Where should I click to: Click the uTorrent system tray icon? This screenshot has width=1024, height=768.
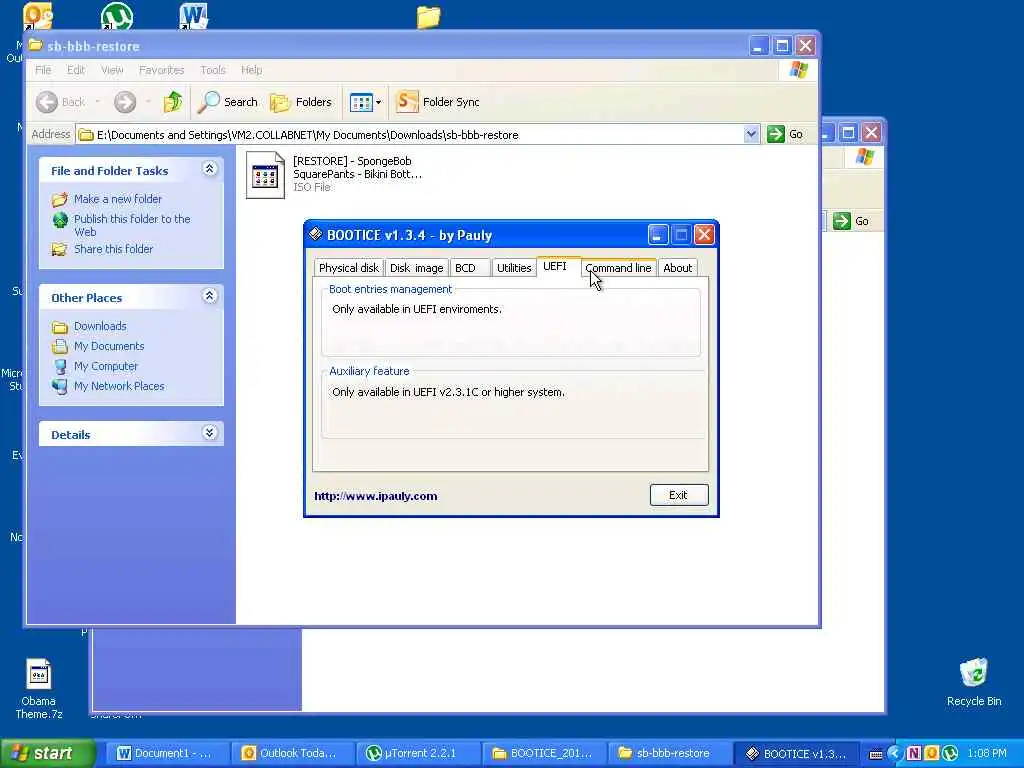click(950, 754)
